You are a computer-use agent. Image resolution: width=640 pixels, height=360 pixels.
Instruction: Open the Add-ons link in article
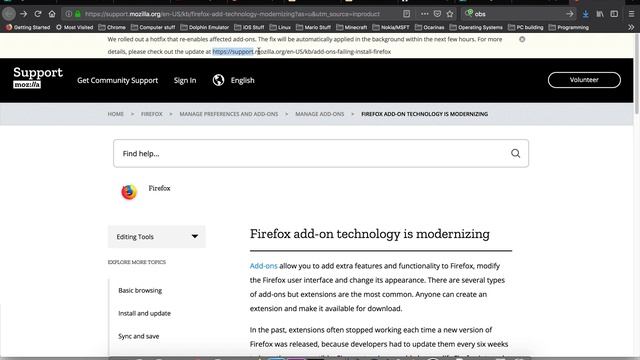pyautogui.click(x=263, y=266)
